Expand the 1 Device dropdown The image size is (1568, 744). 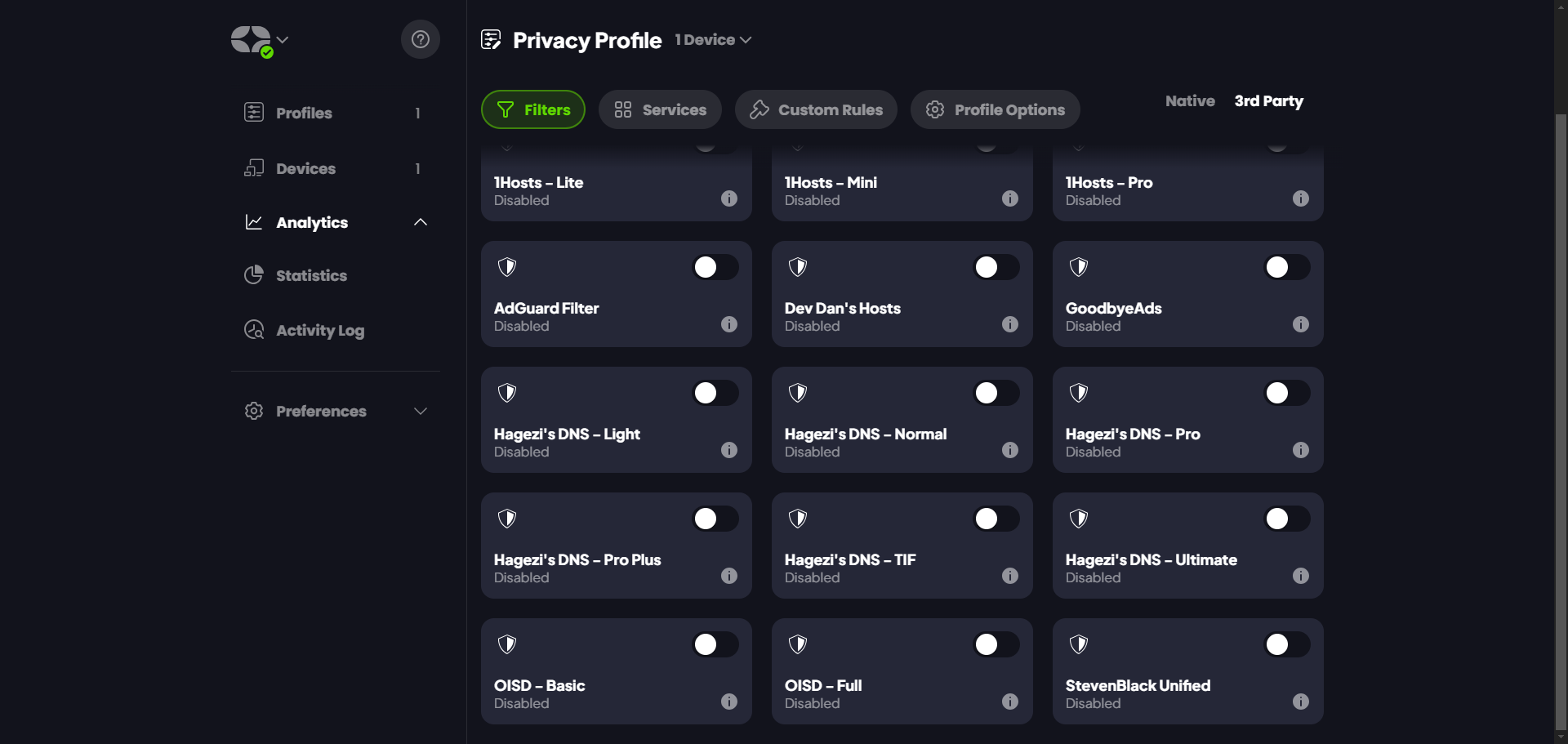713,40
